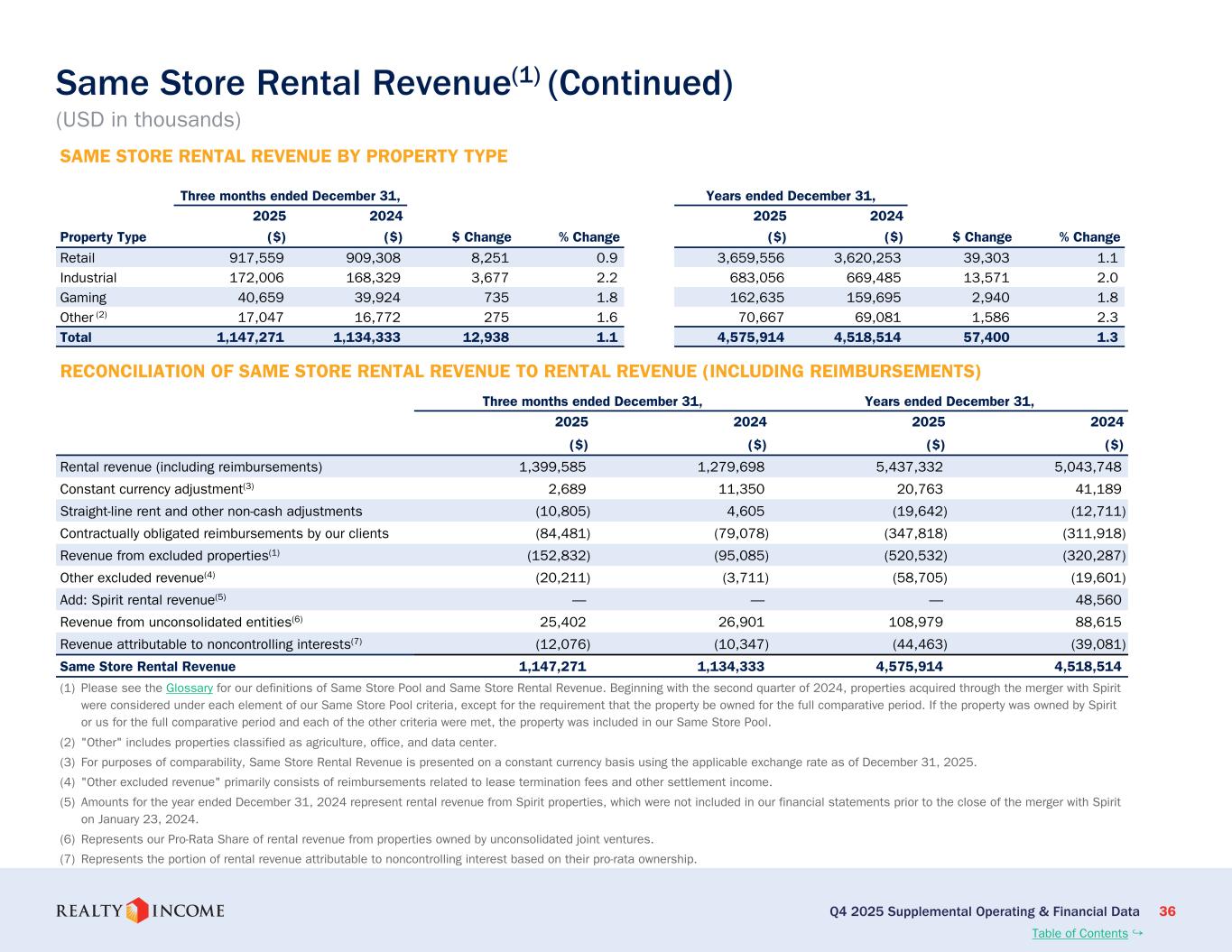Open the Glossary link in footnote 1
The height and width of the screenshot is (952, 1232).
(189, 689)
